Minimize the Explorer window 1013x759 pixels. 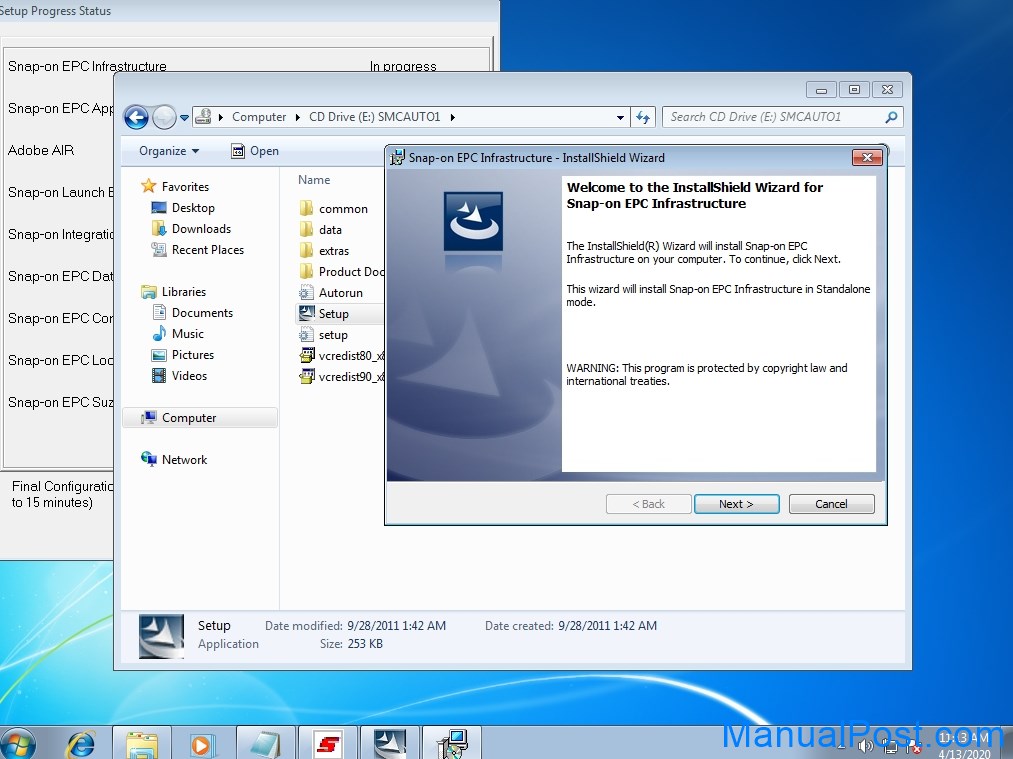coord(821,90)
